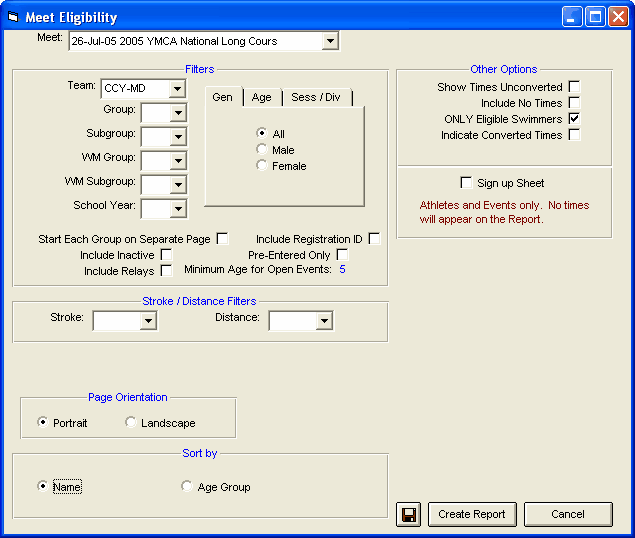Uncheck ONLY Eligible Swimmers option
This screenshot has height=538, width=635.
(575, 119)
